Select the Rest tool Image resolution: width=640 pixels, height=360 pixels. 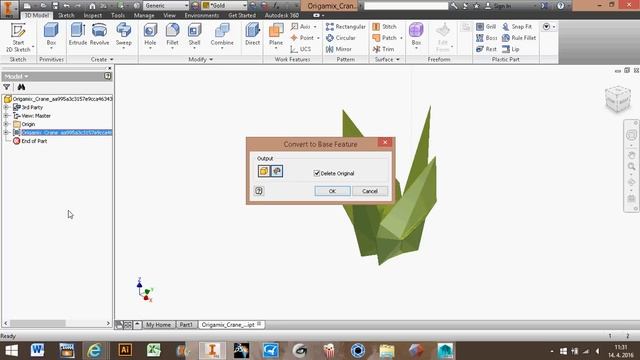point(486,49)
